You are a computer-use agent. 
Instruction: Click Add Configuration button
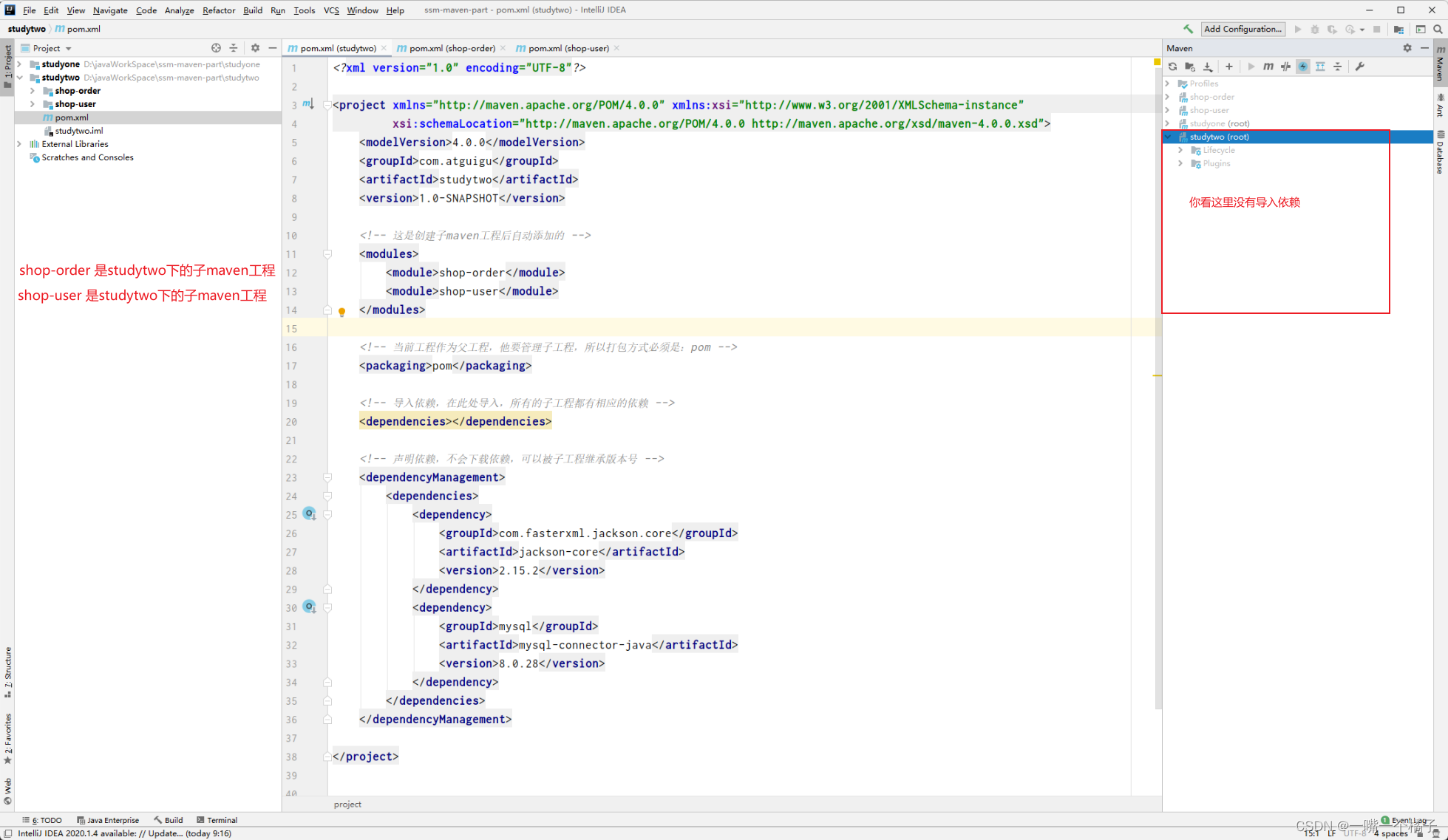(x=1243, y=29)
